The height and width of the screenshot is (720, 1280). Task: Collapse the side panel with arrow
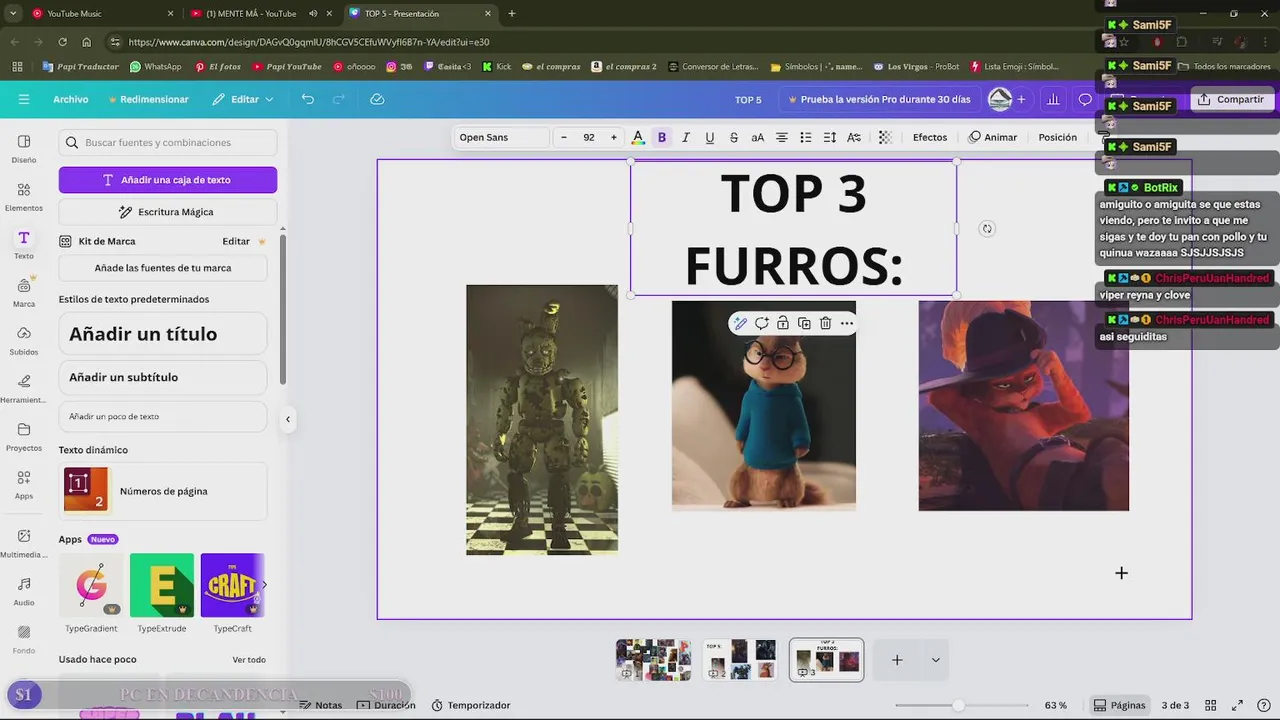[x=288, y=419]
